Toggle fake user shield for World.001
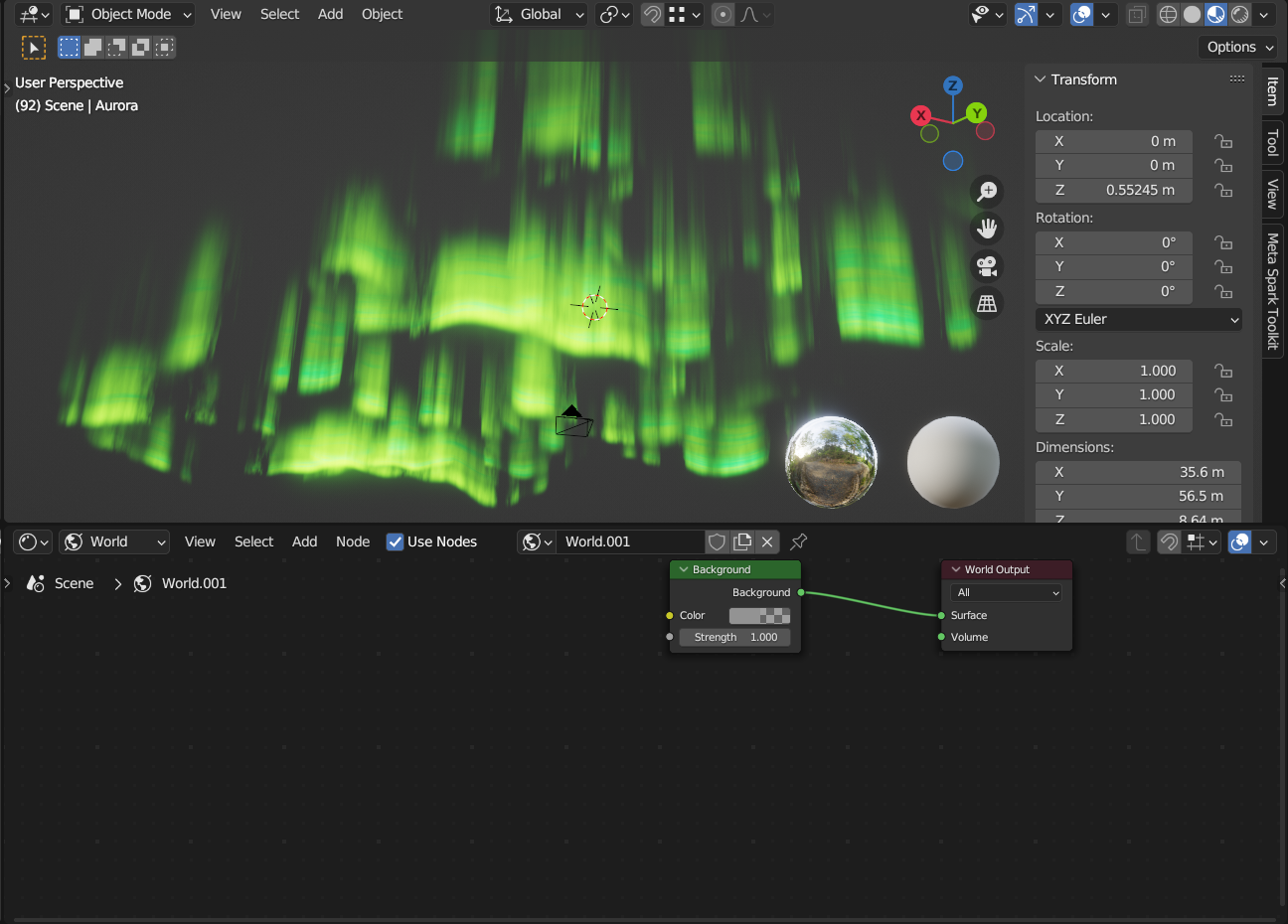The image size is (1288, 924). click(717, 541)
